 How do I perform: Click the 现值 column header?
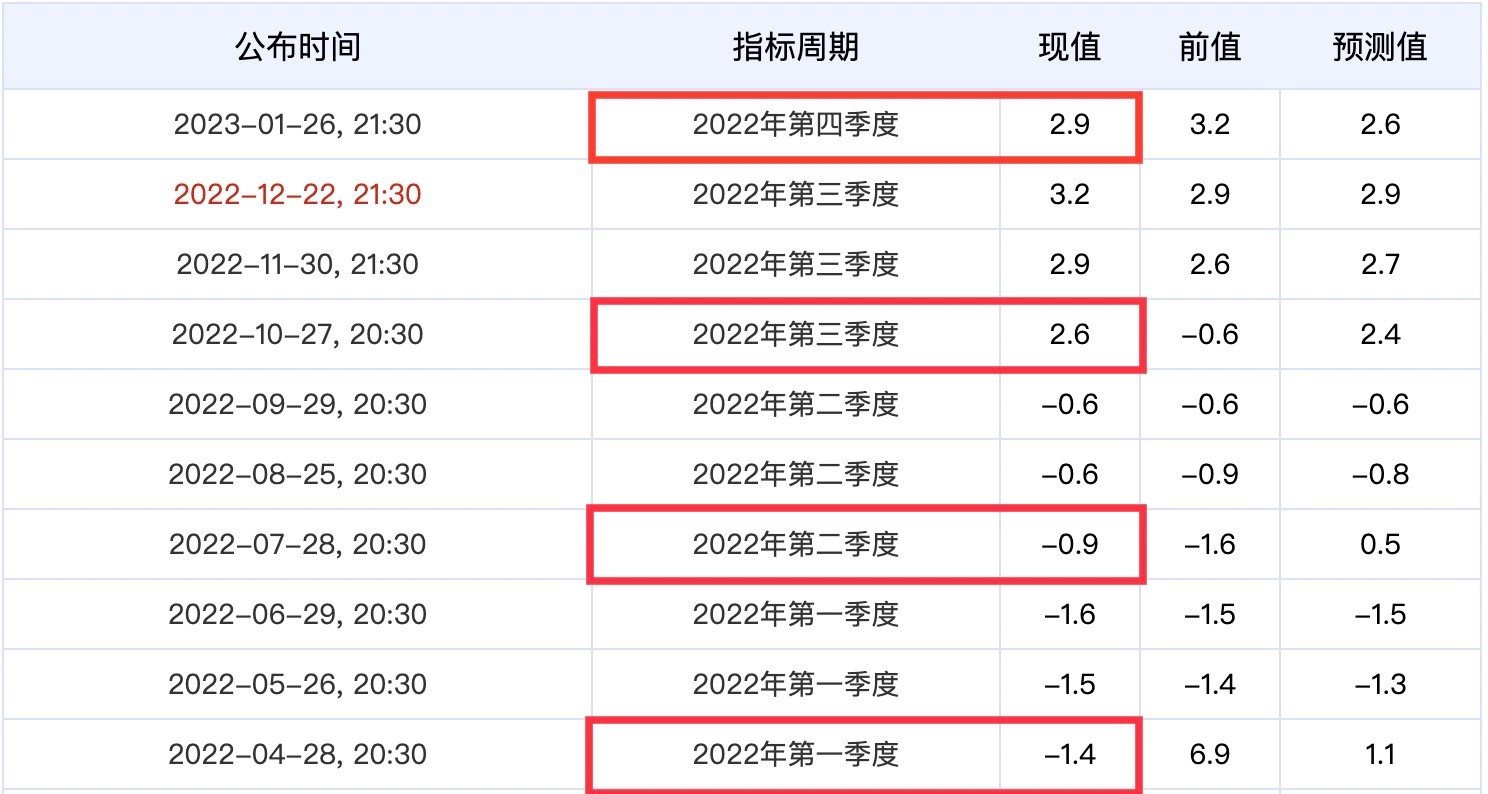click(1069, 47)
